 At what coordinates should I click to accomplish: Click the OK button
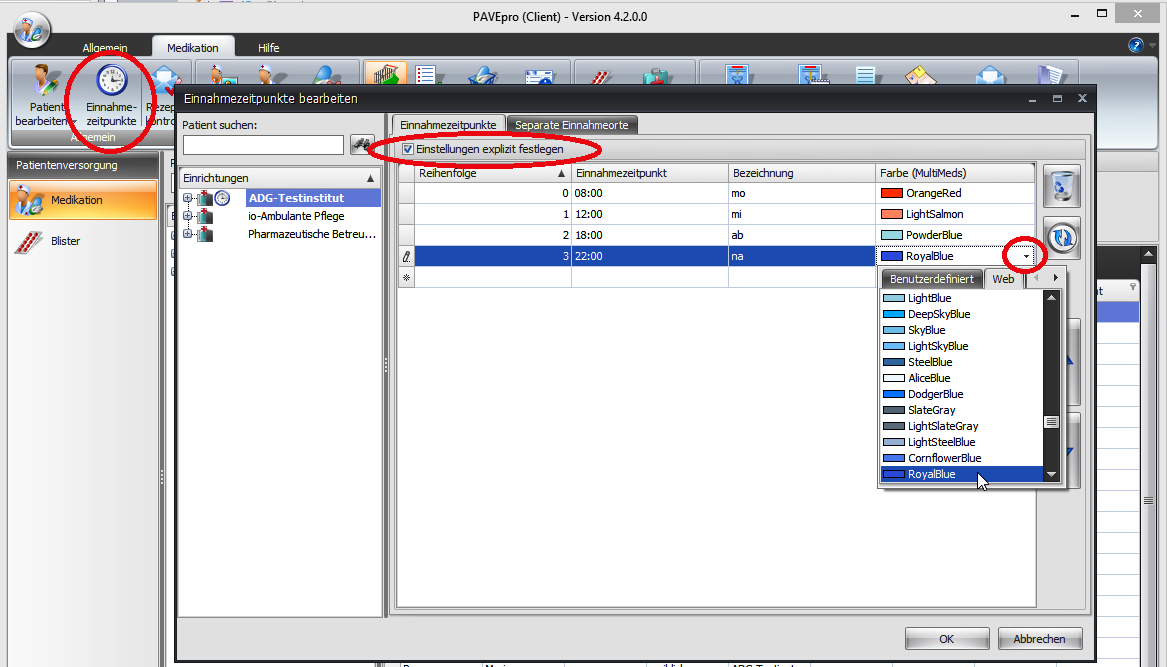pyautogui.click(x=946, y=639)
